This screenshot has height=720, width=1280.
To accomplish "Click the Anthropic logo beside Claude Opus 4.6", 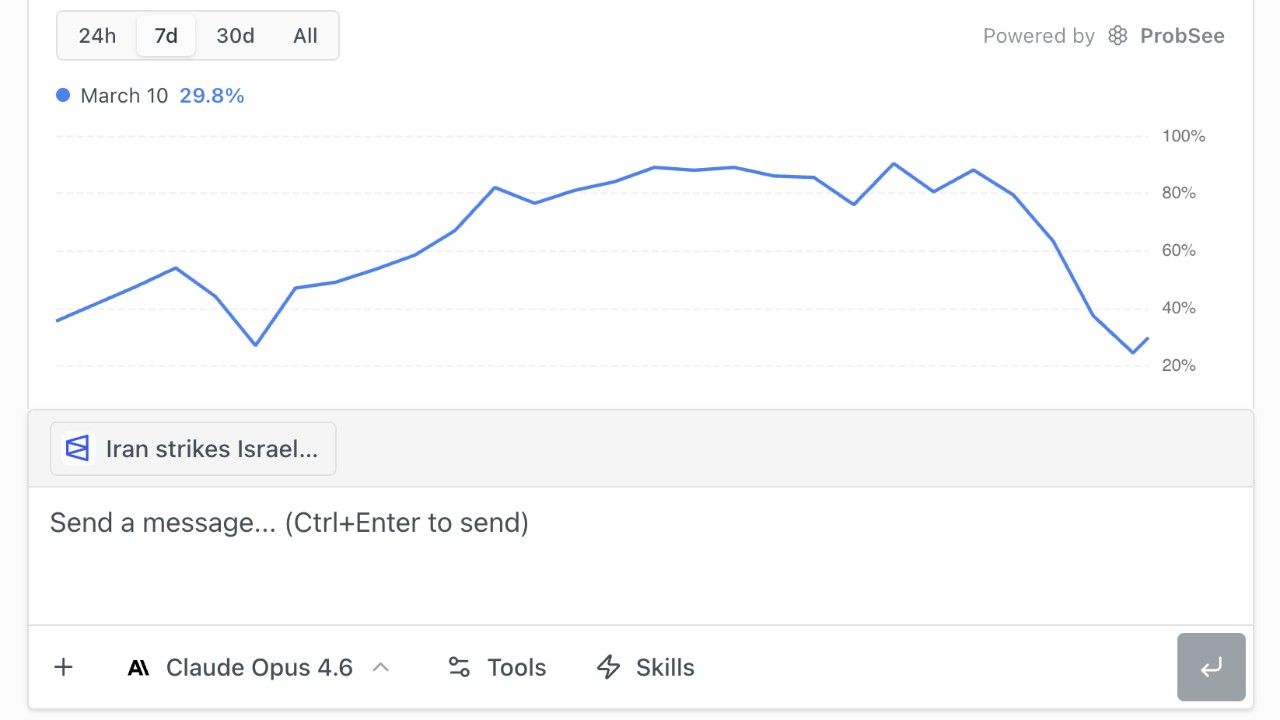I will pyautogui.click(x=139, y=668).
